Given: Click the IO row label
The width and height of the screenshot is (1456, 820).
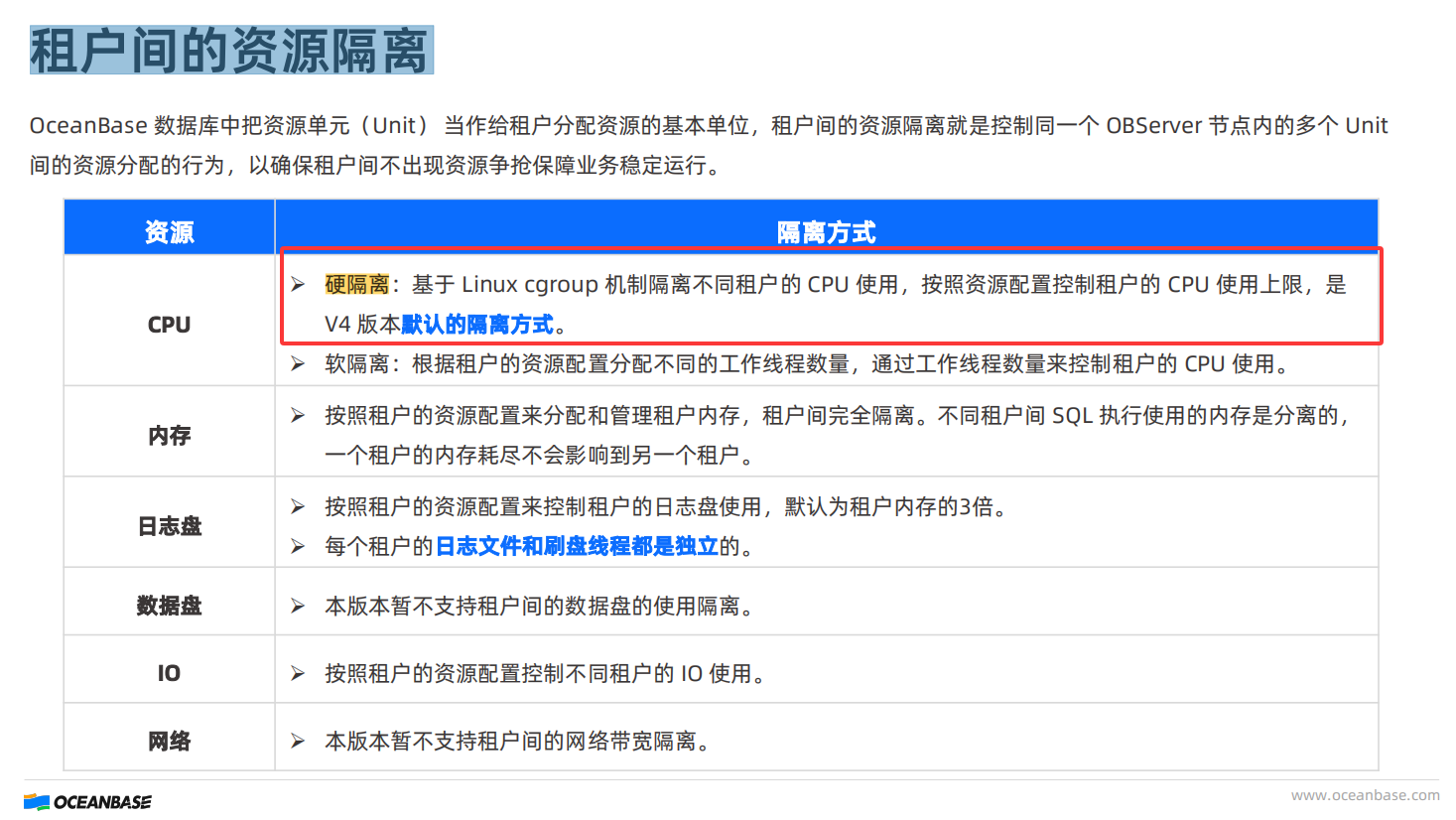Looking at the screenshot, I should [x=169, y=673].
